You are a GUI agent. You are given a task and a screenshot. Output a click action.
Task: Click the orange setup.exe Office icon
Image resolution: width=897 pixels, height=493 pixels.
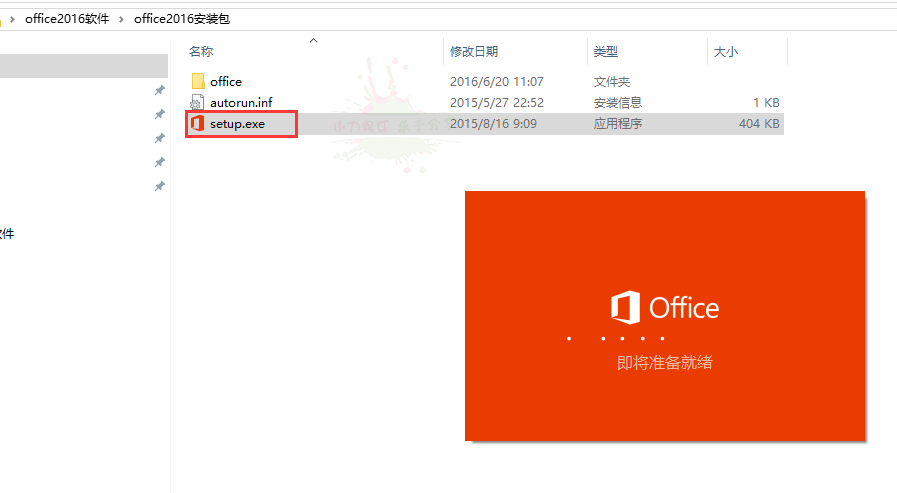[198, 124]
